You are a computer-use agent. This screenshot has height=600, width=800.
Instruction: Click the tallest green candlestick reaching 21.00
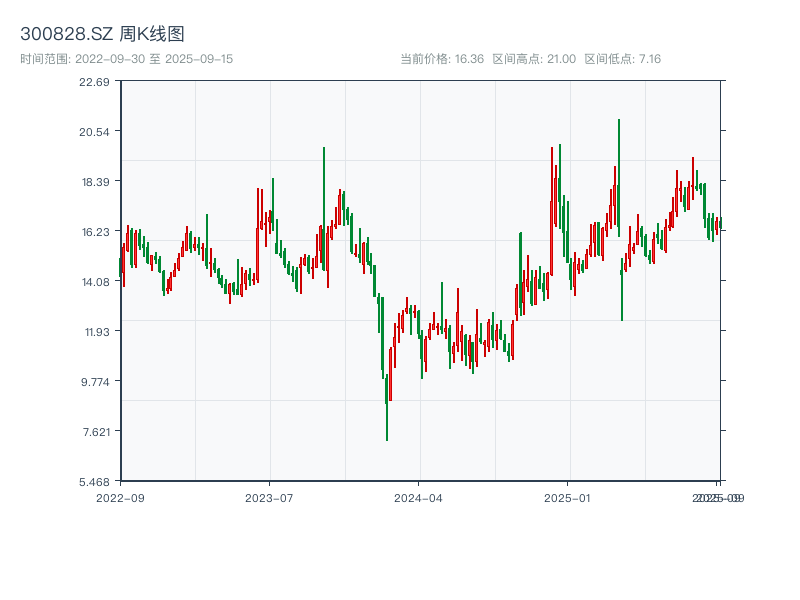coord(619,178)
